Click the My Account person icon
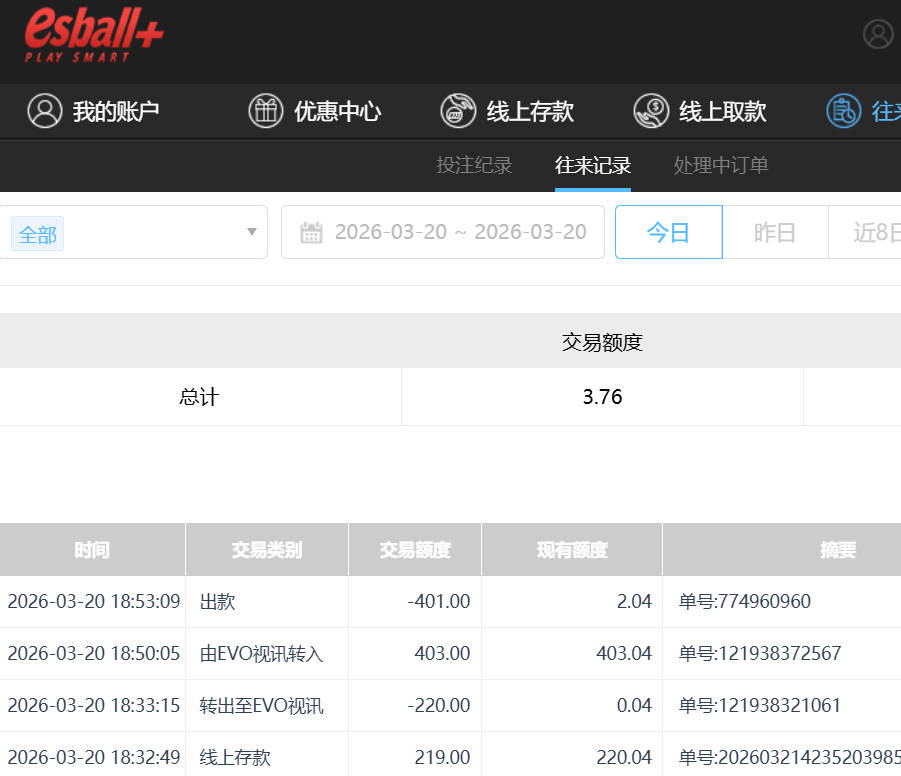Screen dimensions: 901x776 [x=45, y=111]
